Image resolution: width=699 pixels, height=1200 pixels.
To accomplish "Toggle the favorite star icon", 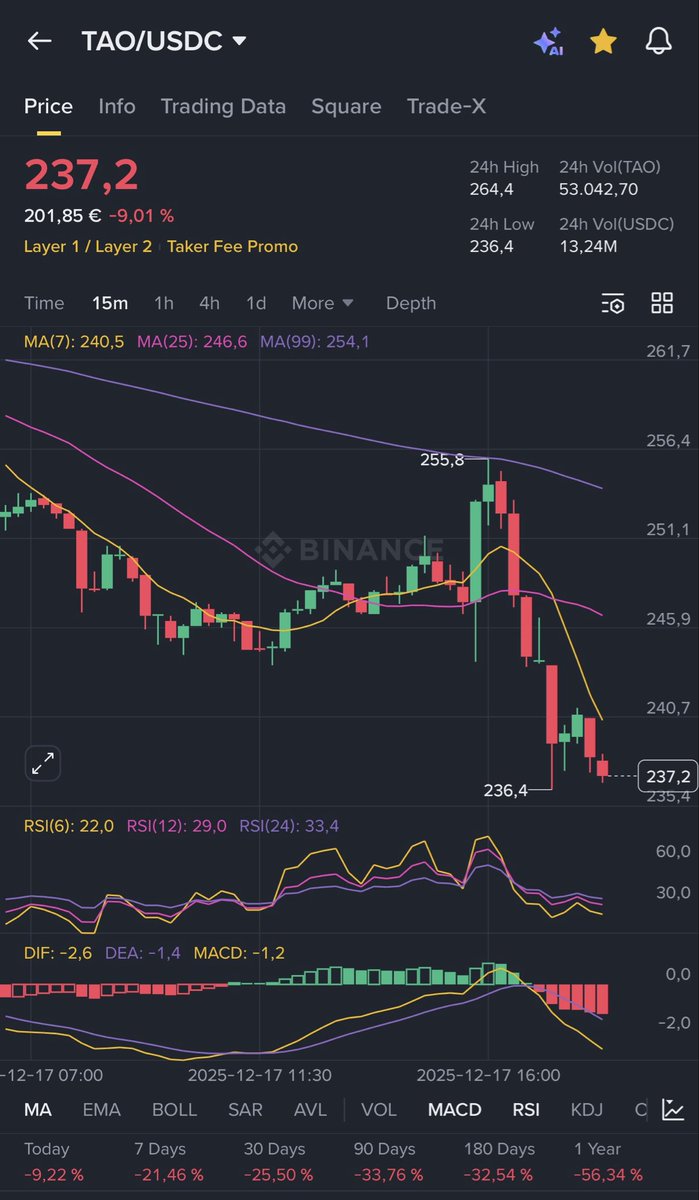I will [603, 41].
